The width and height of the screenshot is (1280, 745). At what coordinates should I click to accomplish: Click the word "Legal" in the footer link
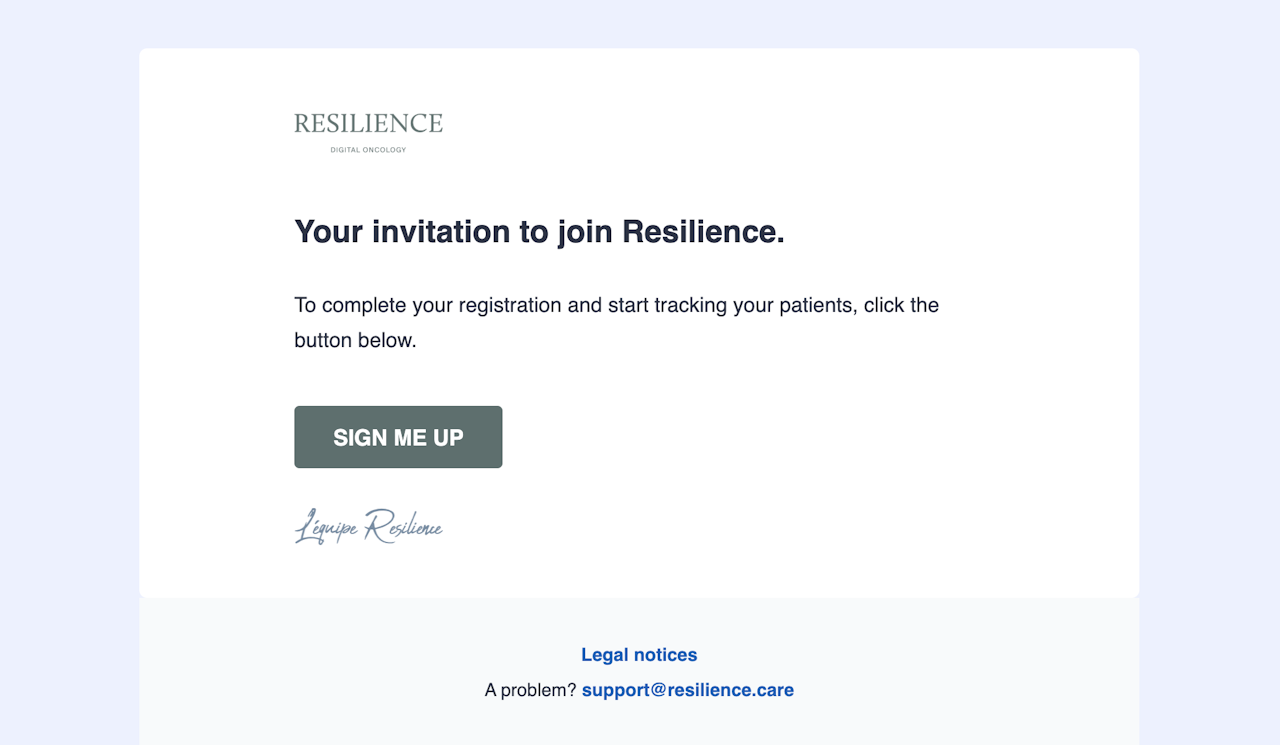[605, 655]
